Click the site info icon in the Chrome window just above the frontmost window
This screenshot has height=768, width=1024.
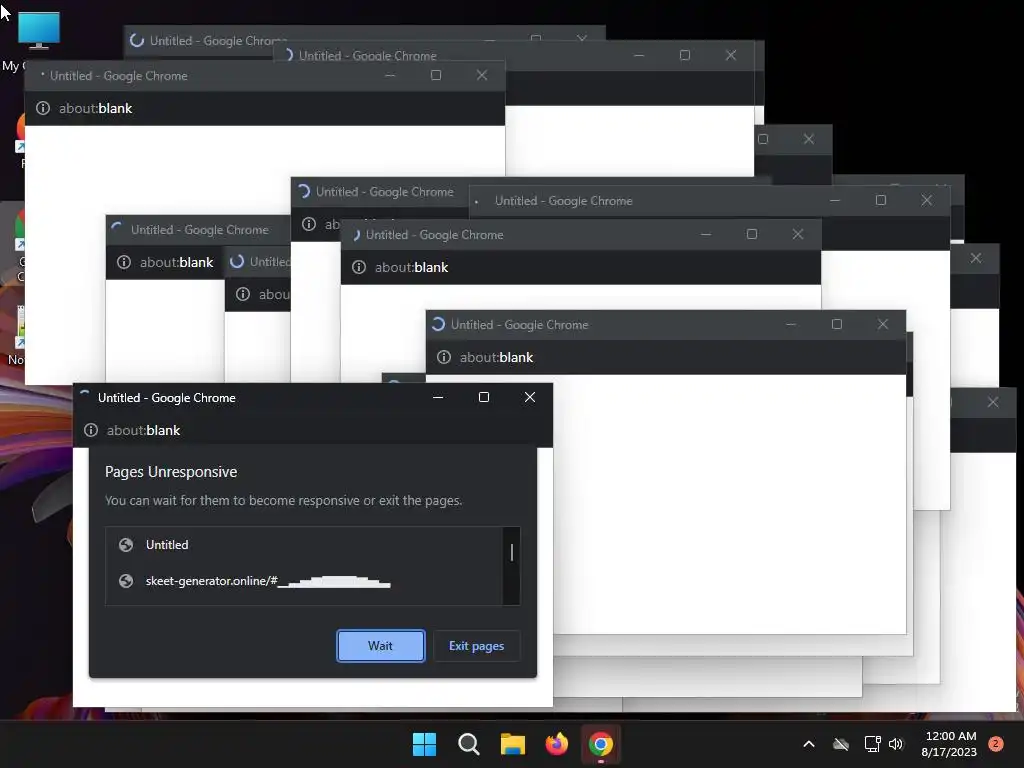[443, 357]
